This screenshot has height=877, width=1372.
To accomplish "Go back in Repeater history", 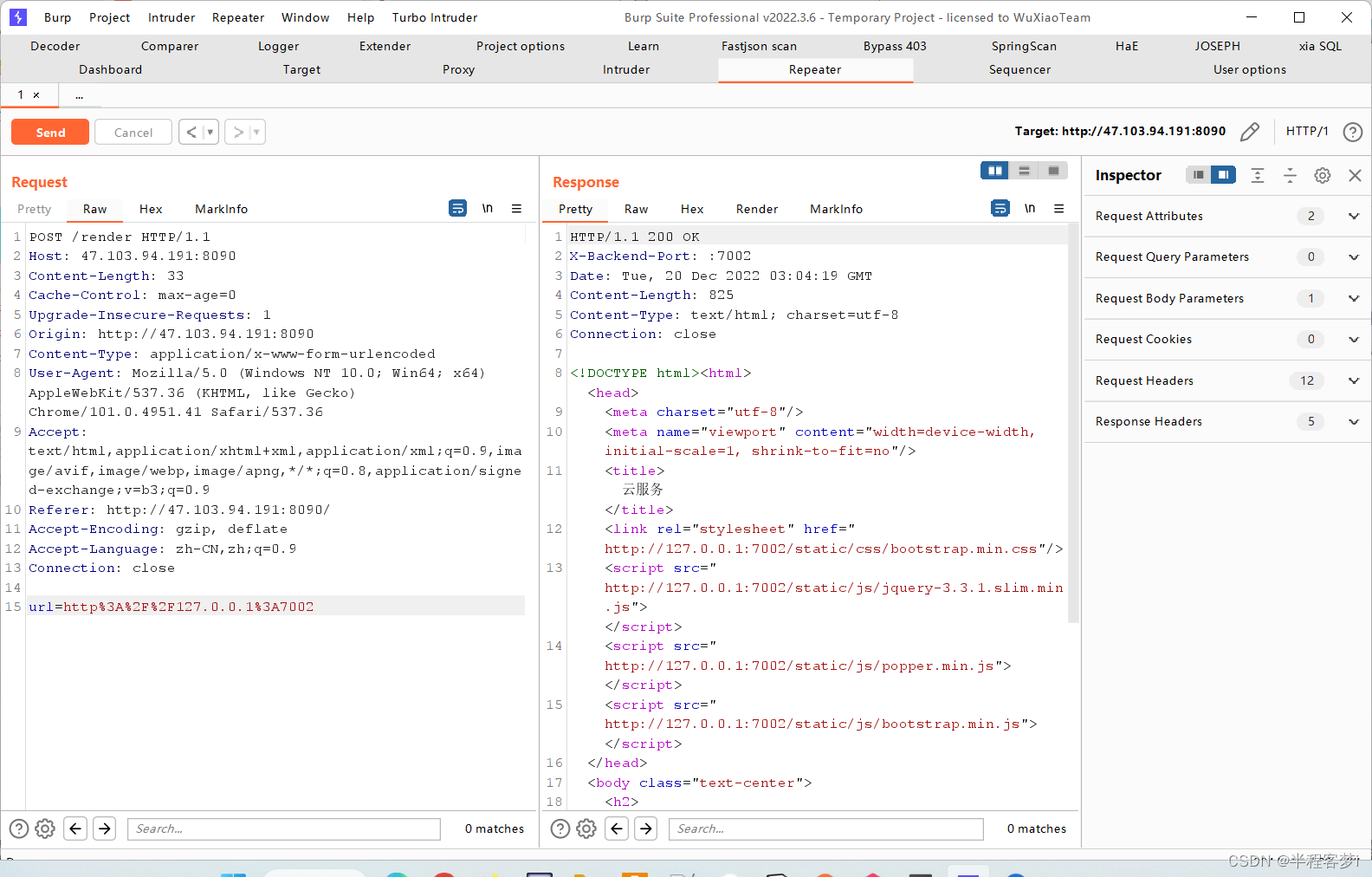I will coord(191,132).
